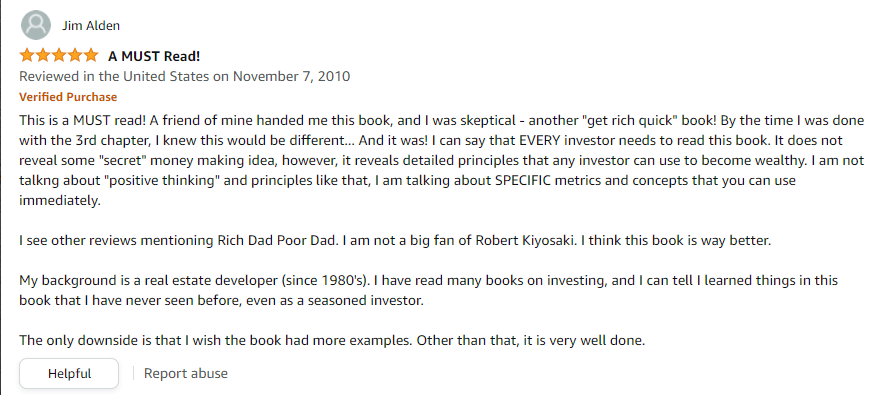Click the fourth orange rating star

point(75,56)
